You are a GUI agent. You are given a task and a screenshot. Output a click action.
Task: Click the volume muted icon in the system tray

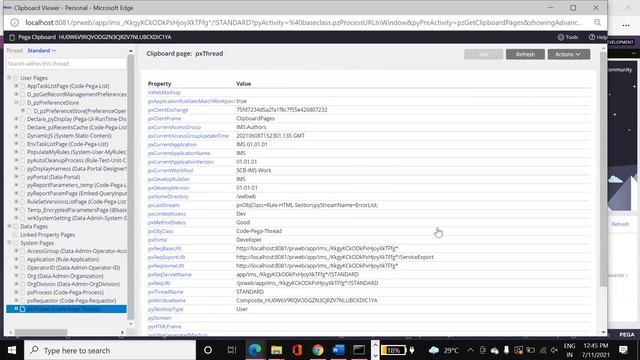pos(554,350)
